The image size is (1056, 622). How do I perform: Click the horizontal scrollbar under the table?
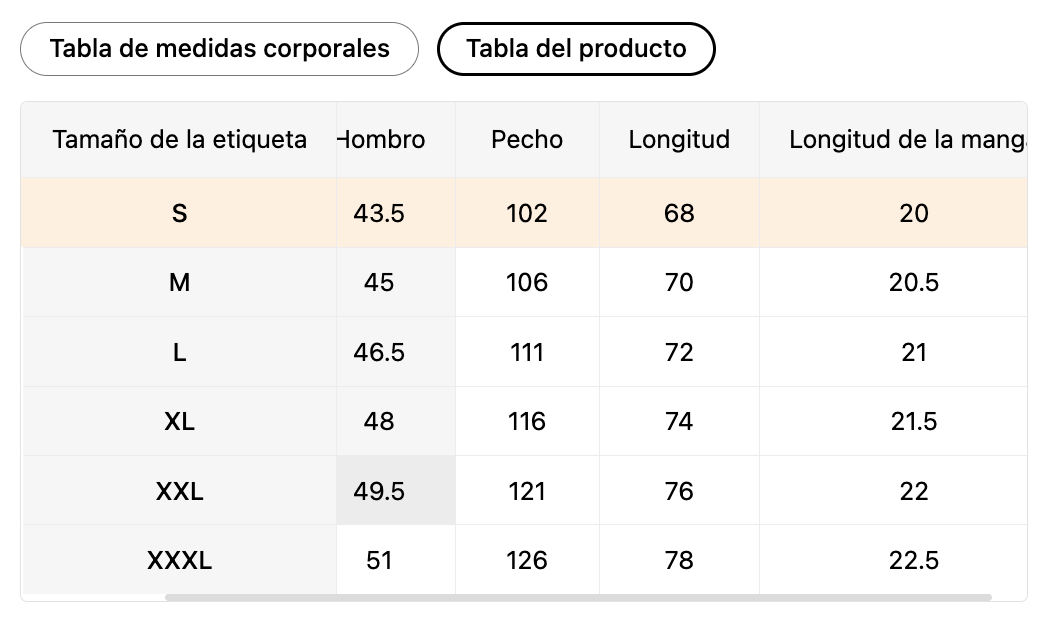pos(579,598)
